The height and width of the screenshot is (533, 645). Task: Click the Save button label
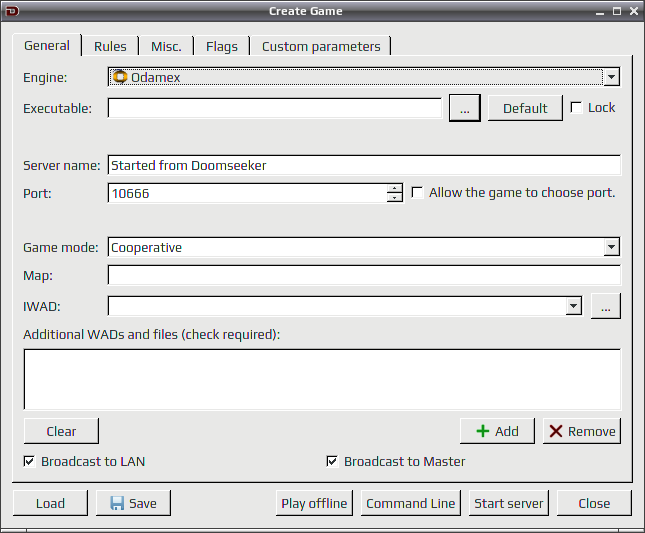[x=142, y=503]
